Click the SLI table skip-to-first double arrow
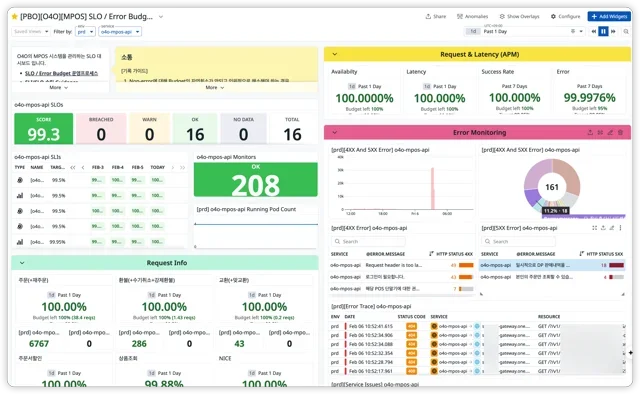640x394 pixels. coord(73,167)
